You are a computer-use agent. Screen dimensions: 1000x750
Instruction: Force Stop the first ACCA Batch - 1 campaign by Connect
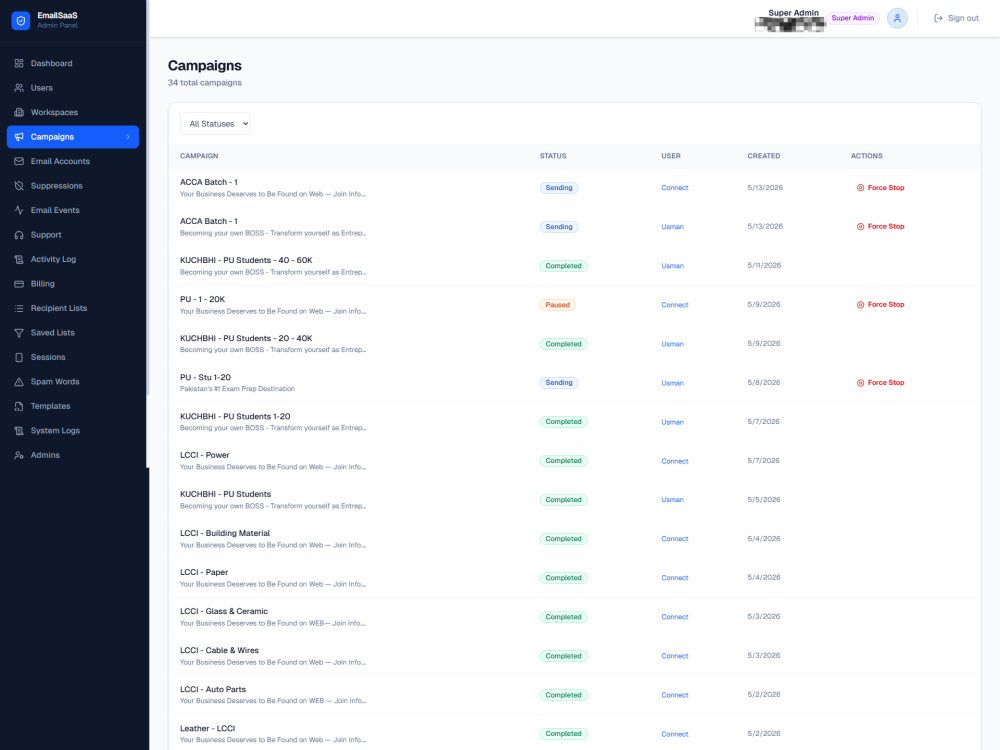[x=880, y=188]
